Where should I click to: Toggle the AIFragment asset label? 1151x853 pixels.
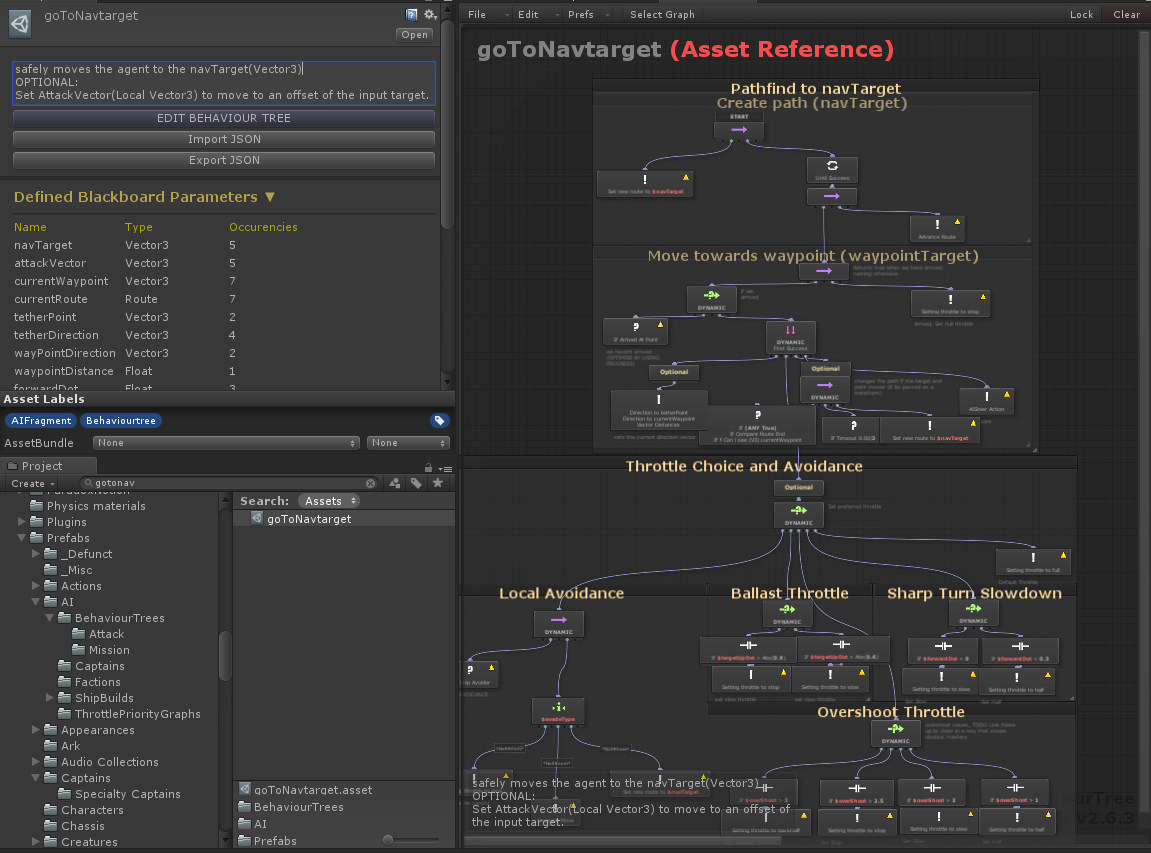click(41, 421)
